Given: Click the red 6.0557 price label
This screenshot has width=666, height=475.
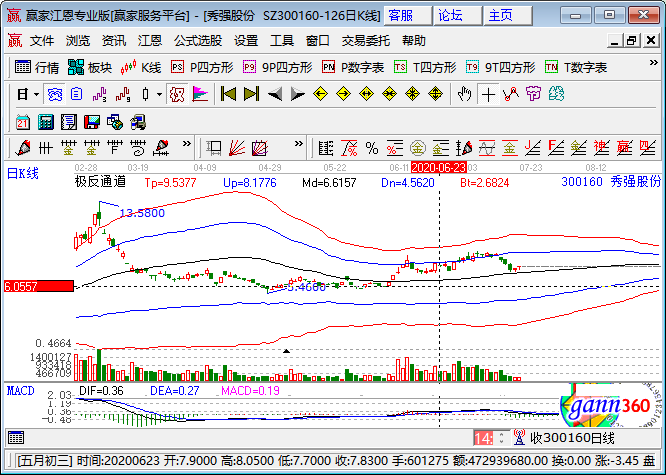Looking at the screenshot, I should coord(39,286).
